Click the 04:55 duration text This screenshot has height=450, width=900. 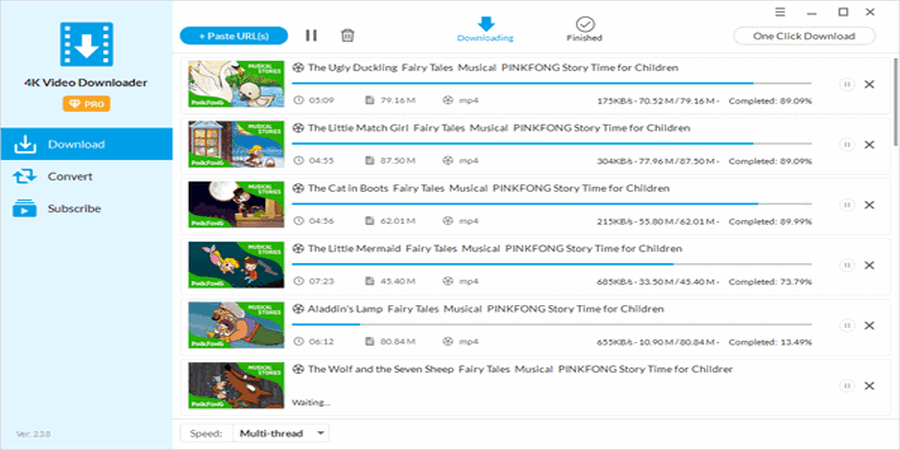321,161
